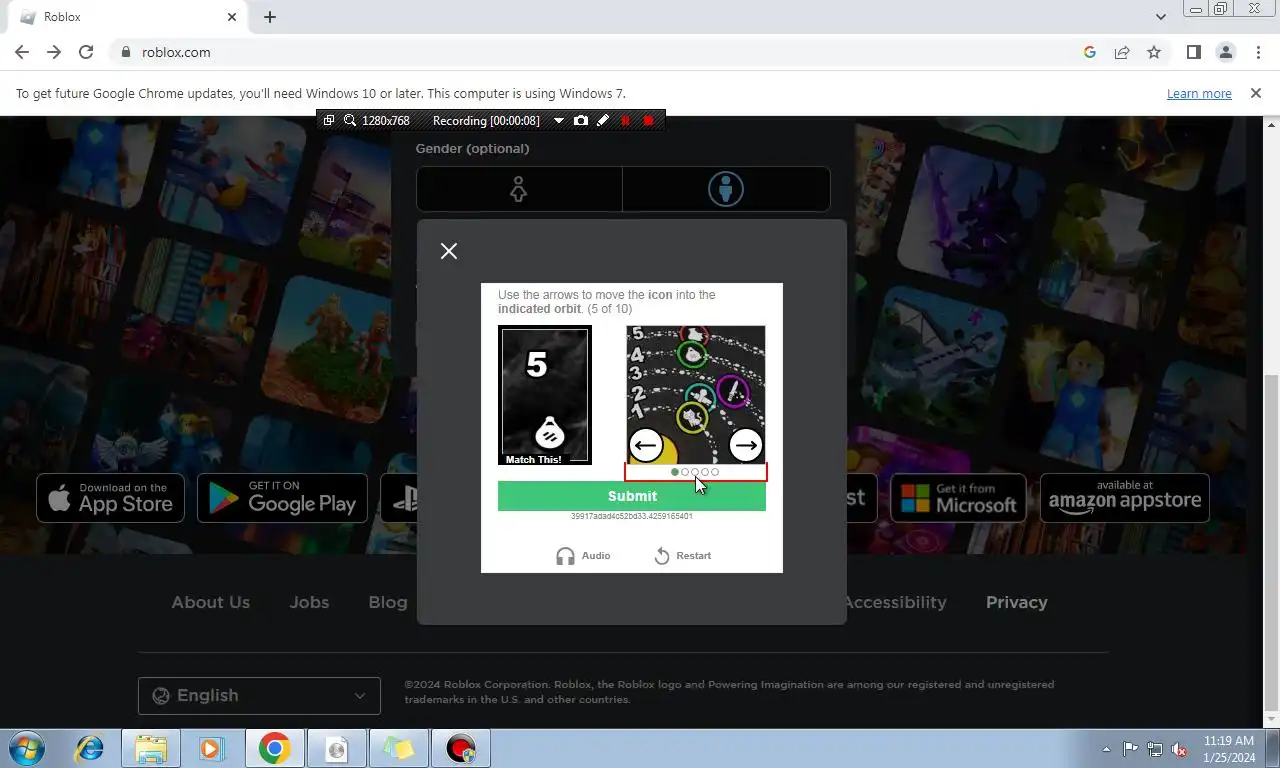Launch Internet Explorer from the taskbar
The image size is (1280, 768).
pos(90,748)
